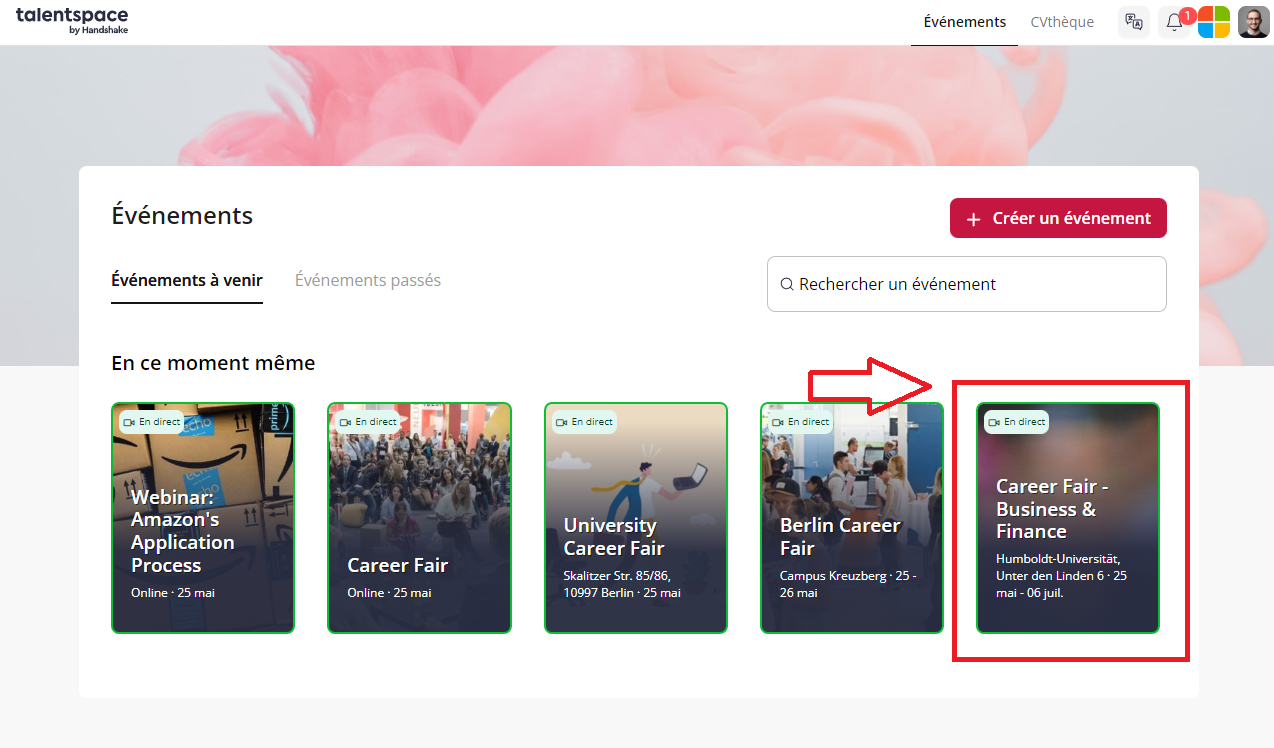Click En direct badge on Business & Finance card
The width and height of the screenshot is (1274, 748).
tap(1016, 422)
